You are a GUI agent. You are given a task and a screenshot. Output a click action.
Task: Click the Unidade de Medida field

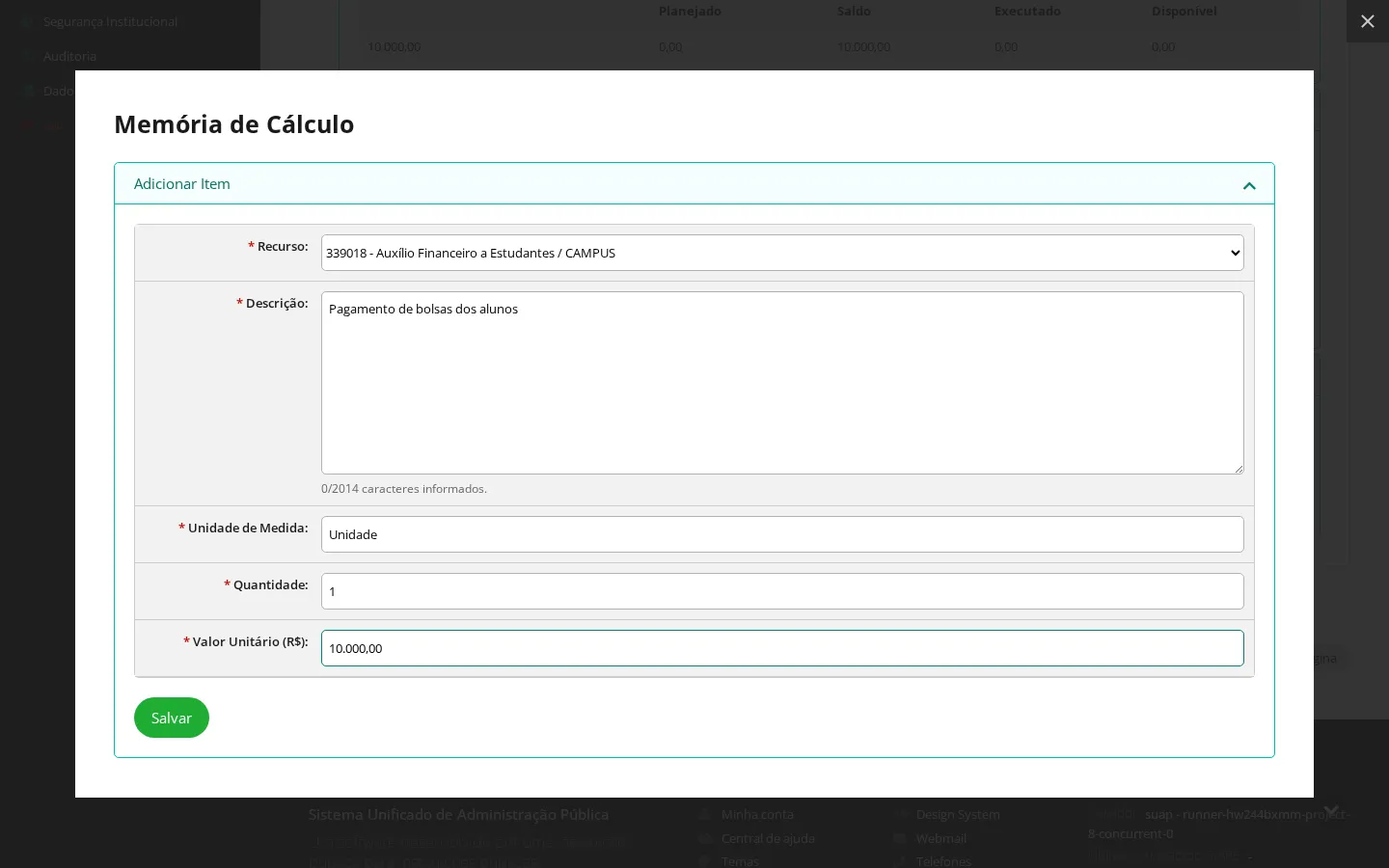click(782, 534)
